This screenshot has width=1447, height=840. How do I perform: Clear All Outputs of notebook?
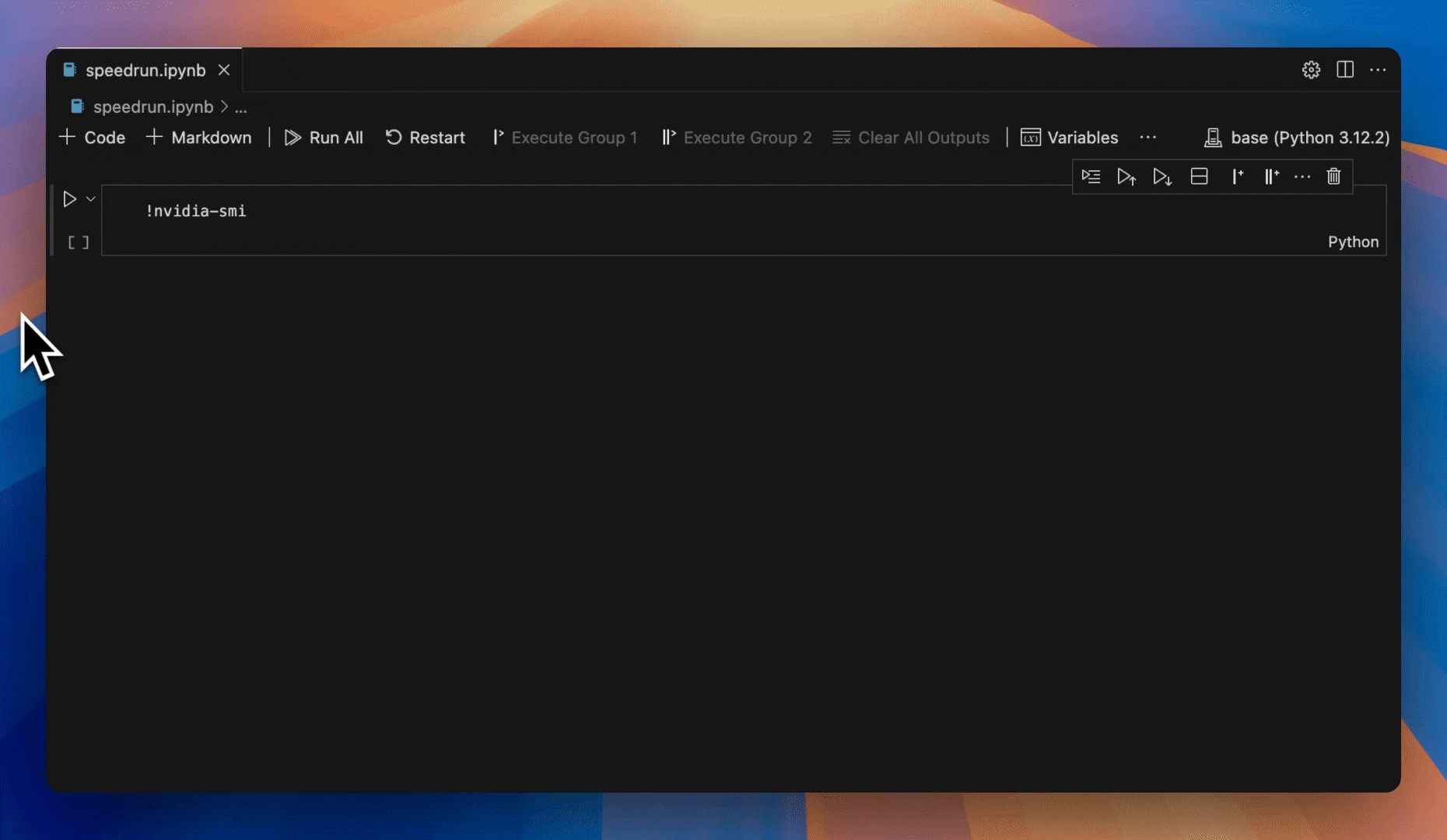[x=911, y=138]
